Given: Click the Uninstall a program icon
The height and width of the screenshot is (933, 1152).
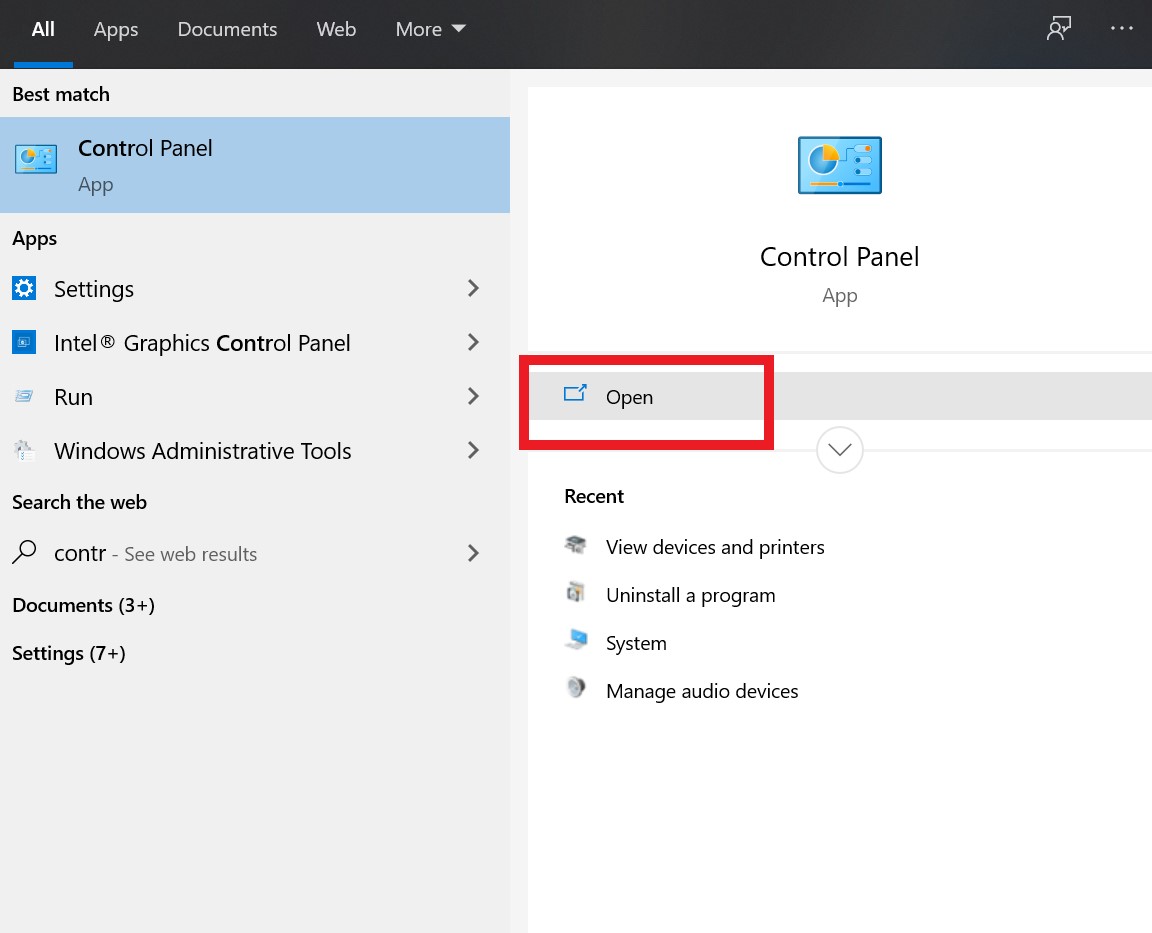Looking at the screenshot, I should (x=576, y=592).
